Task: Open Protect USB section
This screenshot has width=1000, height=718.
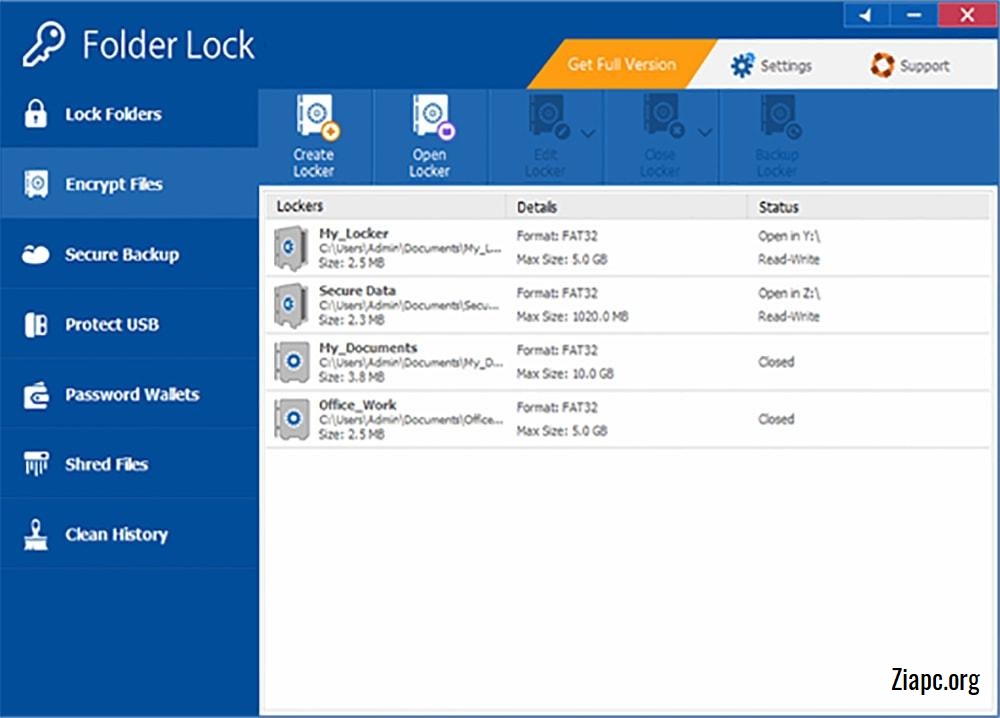Action: point(129,325)
